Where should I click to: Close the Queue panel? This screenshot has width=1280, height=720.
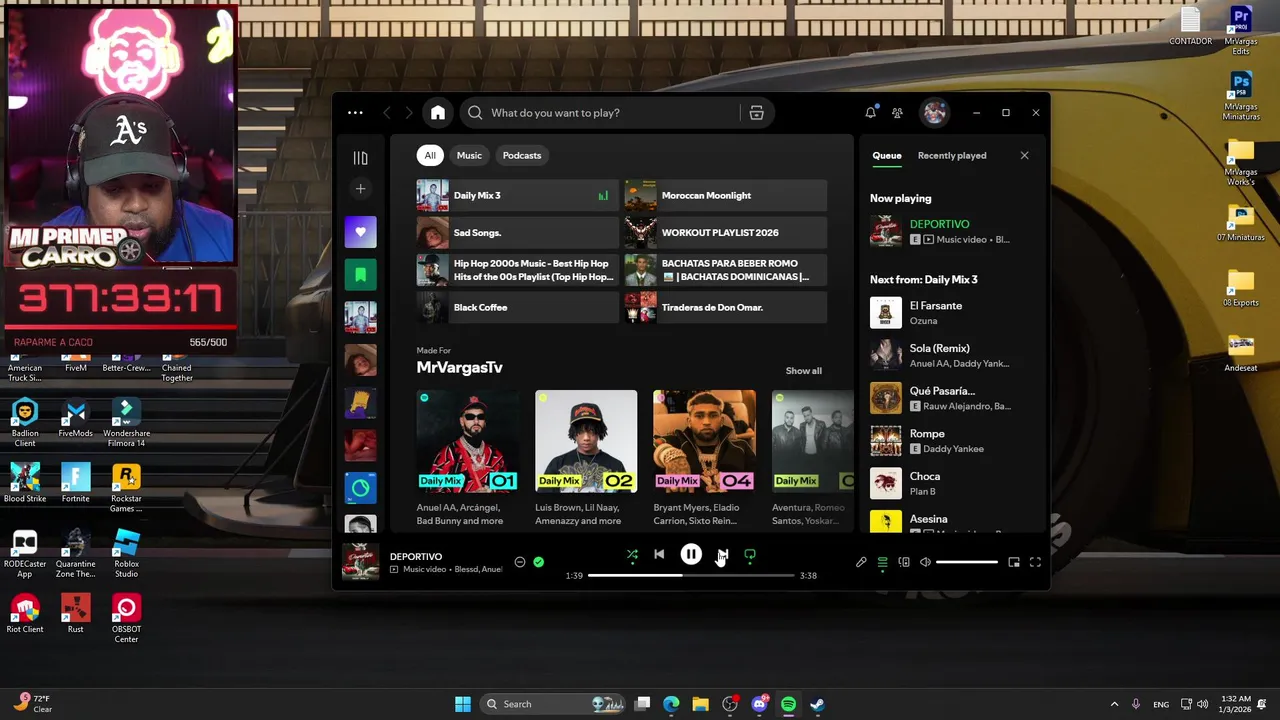pyautogui.click(x=1024, y=155)
